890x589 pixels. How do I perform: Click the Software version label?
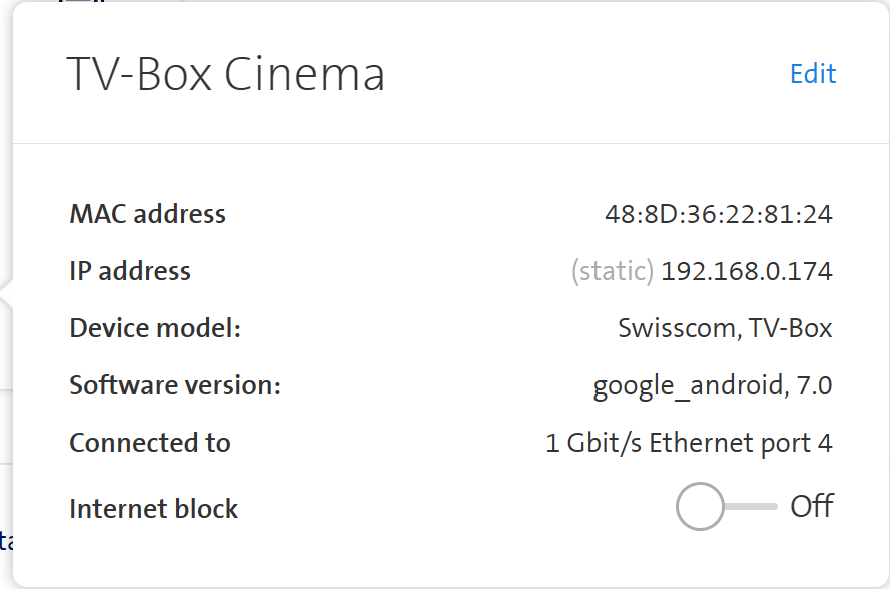coord(175,385)
